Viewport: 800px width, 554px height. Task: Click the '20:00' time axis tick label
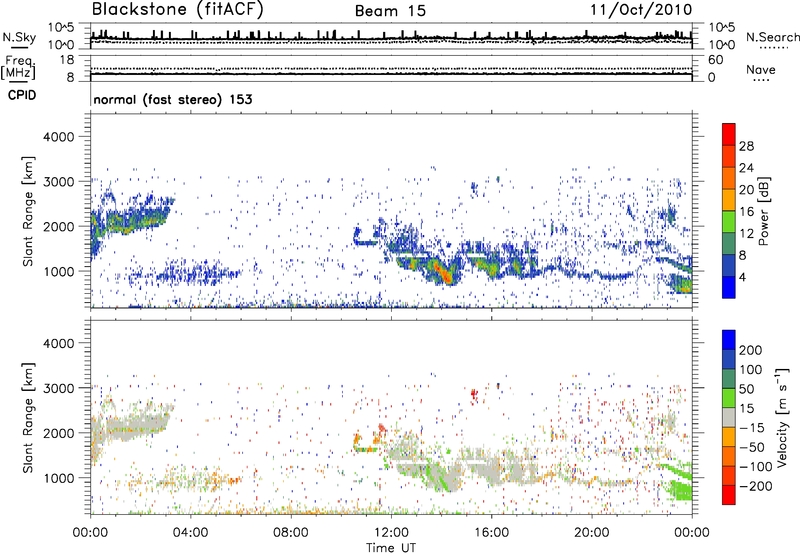(x=591, y=533)
